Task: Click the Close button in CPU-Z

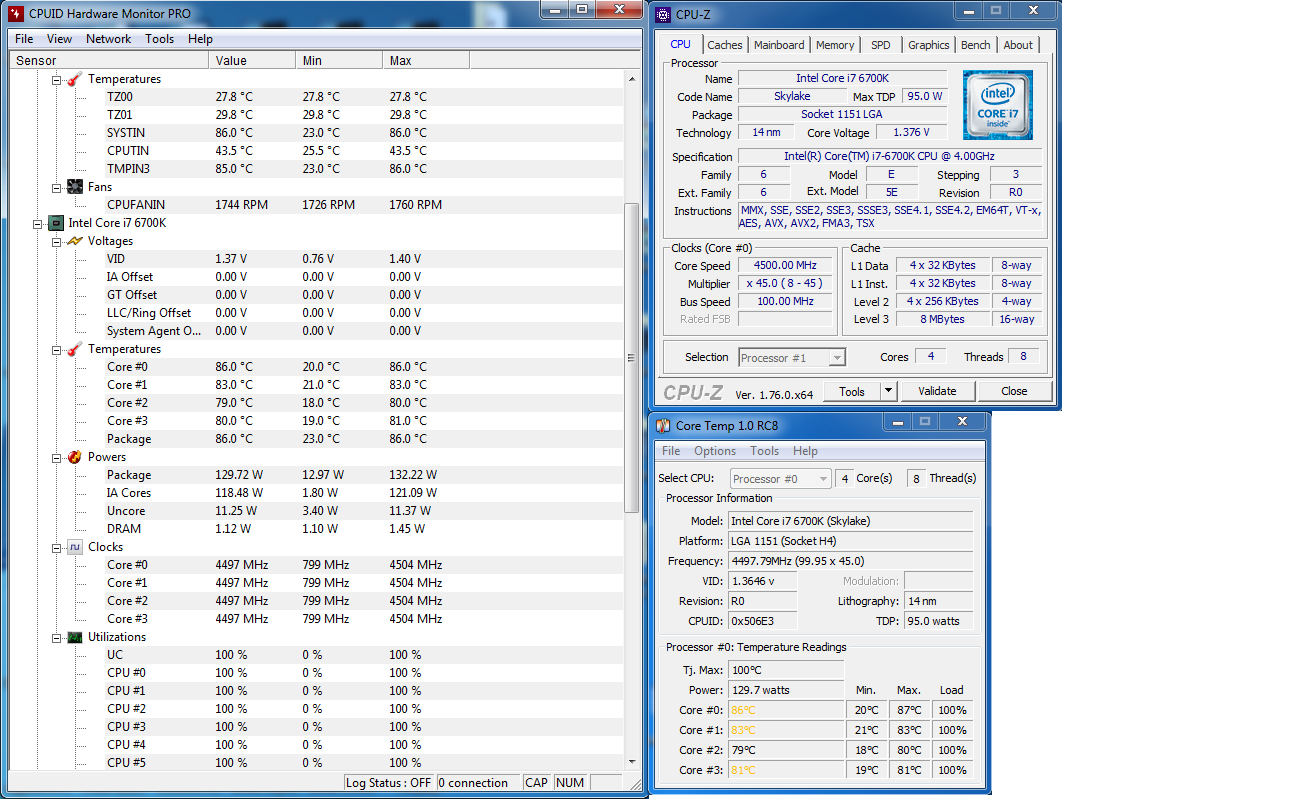Action: pos(1014,391)
